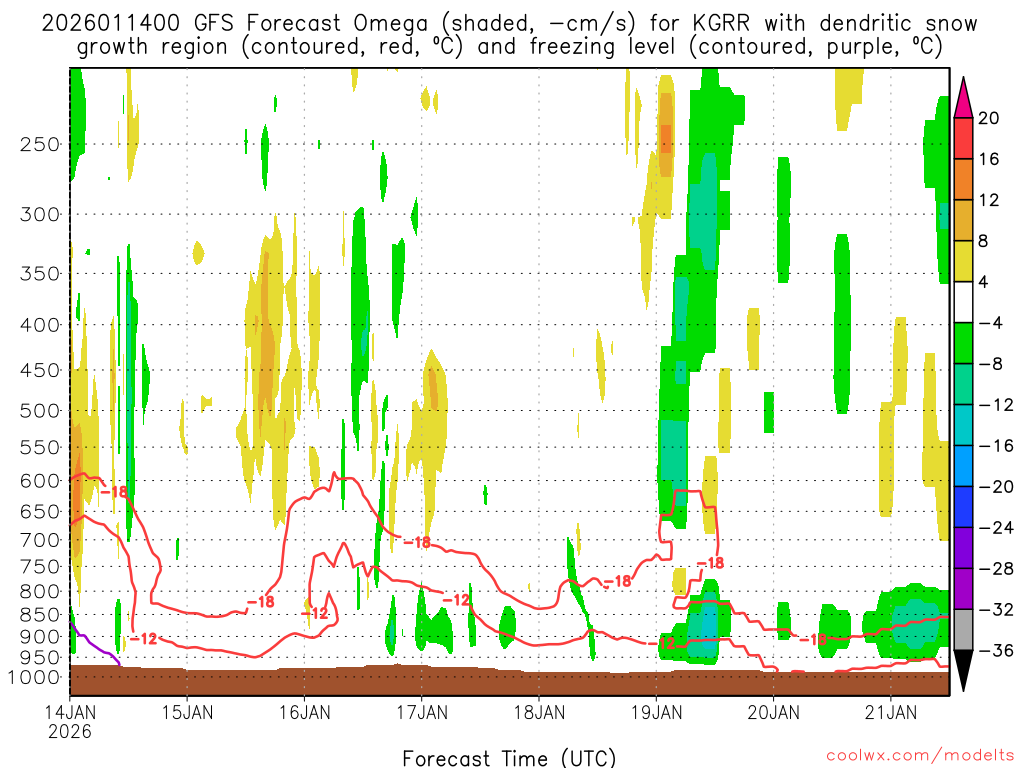Click the 850 pressure level label
The height and width of the screenshot is (768, 1024).
click(40, 615)
